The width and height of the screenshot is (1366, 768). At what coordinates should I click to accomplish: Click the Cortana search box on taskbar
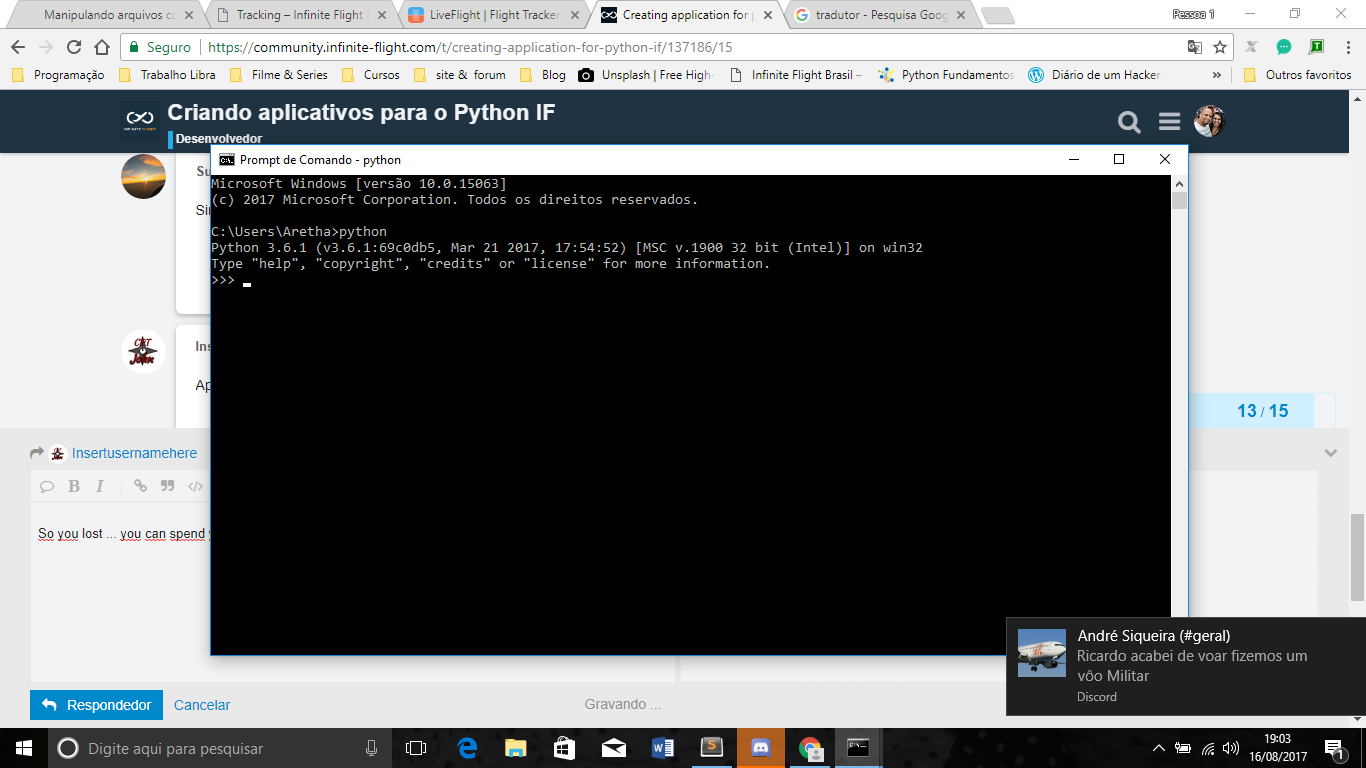pos(218,748)
